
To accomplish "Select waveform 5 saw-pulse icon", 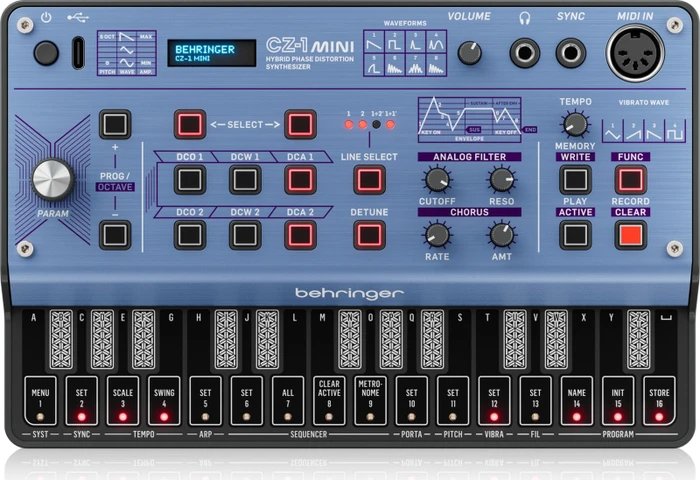I will click(x=374, y=65).
